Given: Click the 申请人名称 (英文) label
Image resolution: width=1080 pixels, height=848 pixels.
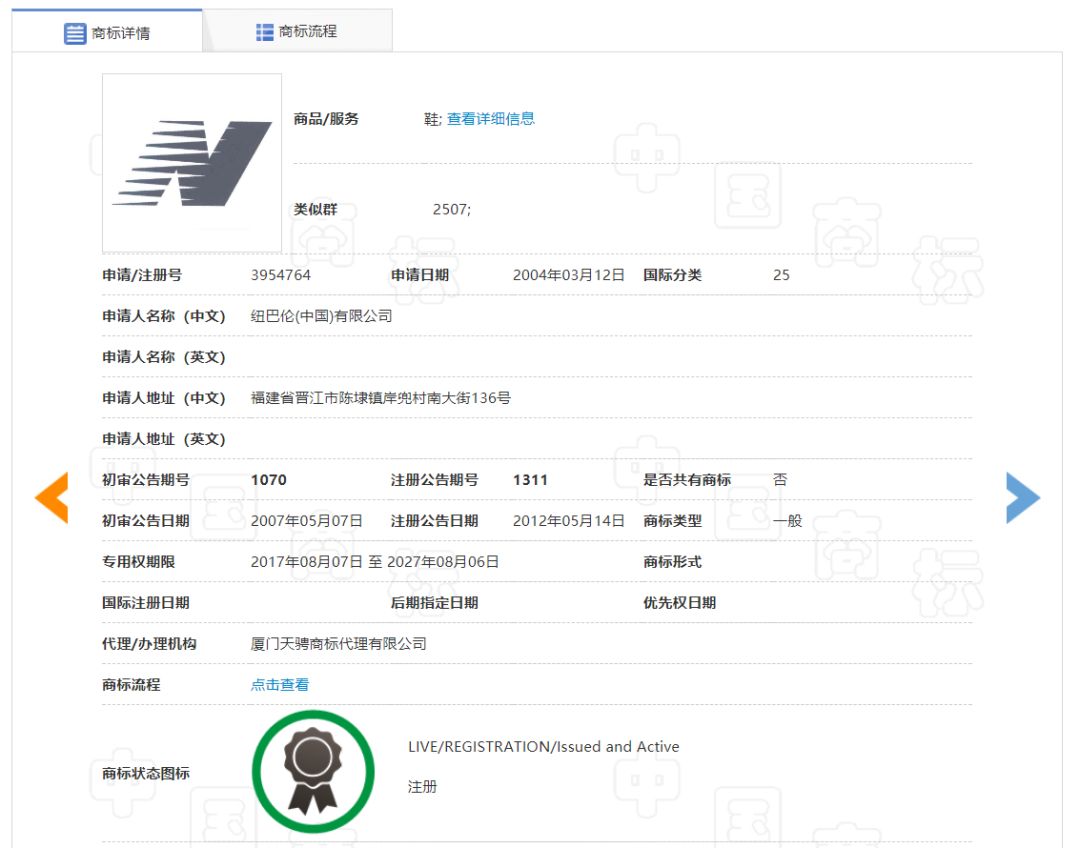Looking at the screenshot, I should coord(164,357).
